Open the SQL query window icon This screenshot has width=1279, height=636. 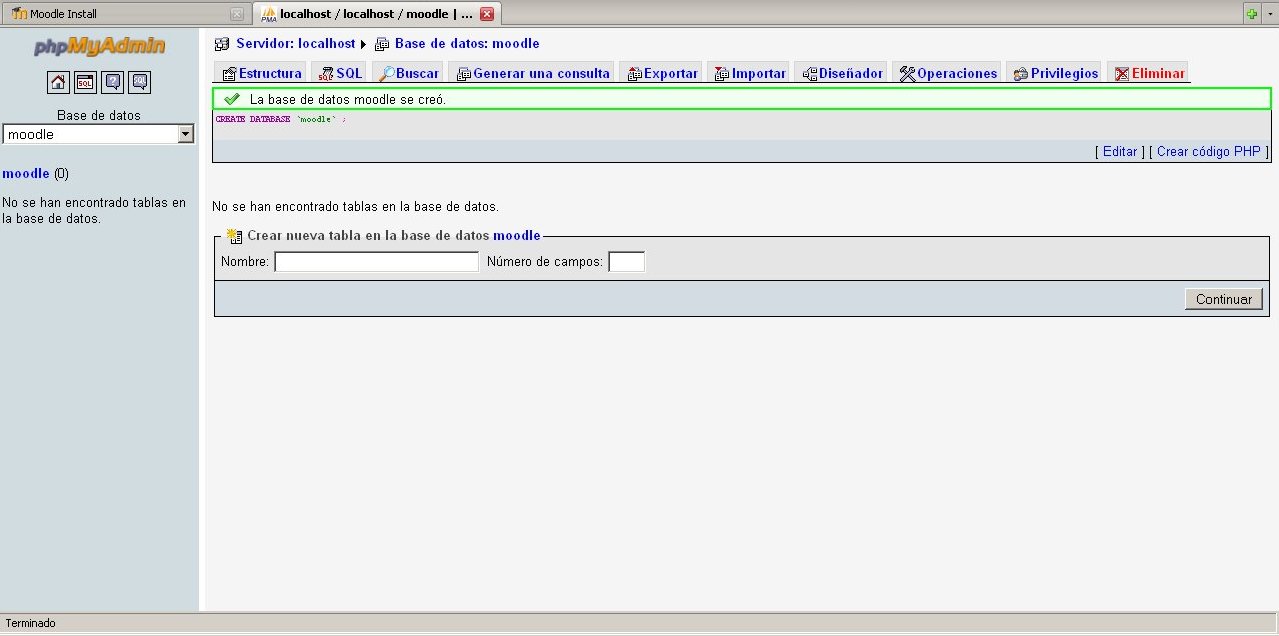point(86,82)
